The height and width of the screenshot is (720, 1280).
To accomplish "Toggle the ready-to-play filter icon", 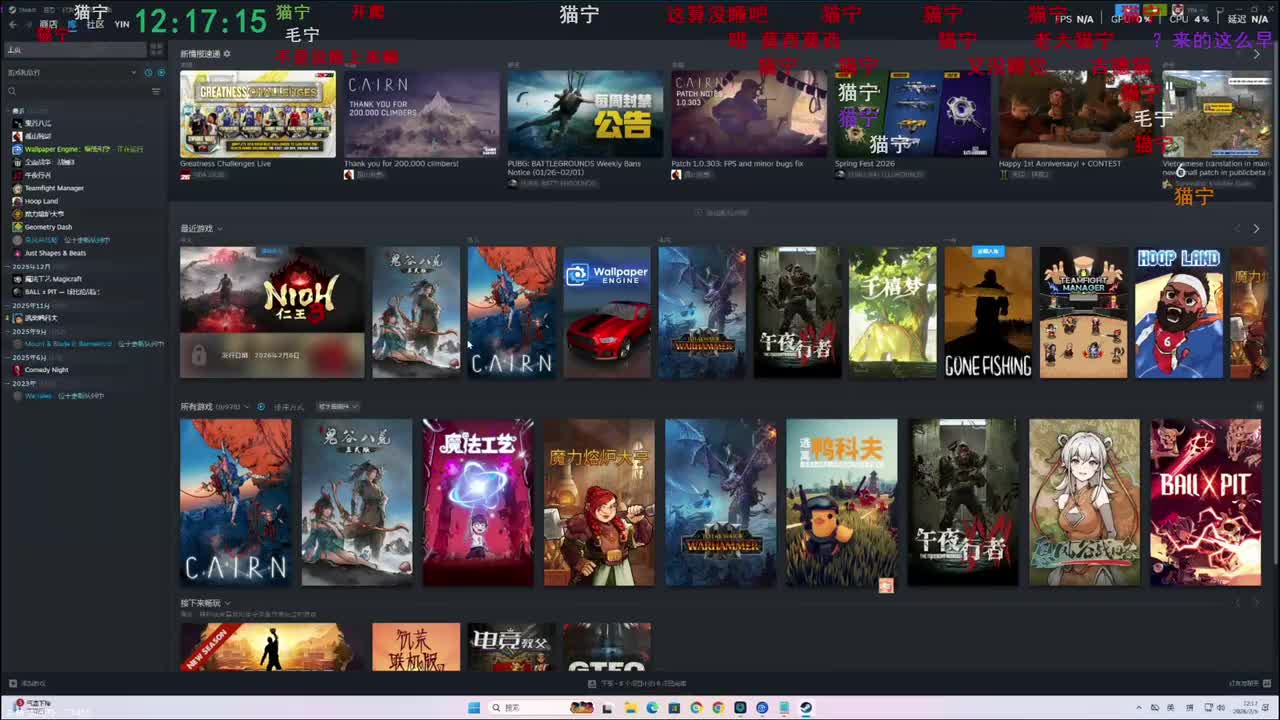I will click(160, 72).
